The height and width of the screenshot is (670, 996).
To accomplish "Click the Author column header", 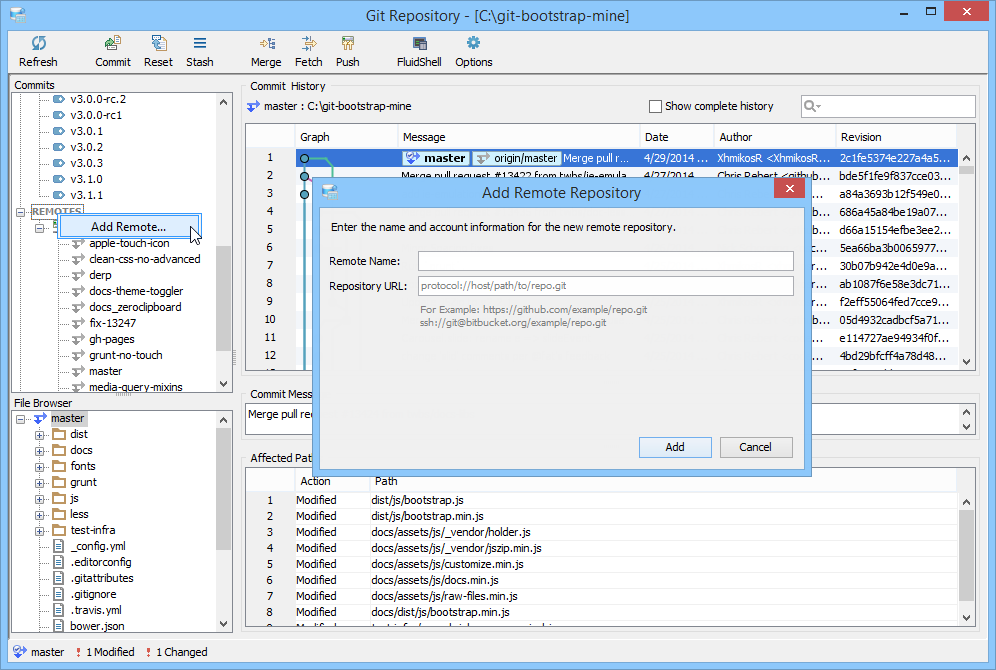I will pos(774,137).
